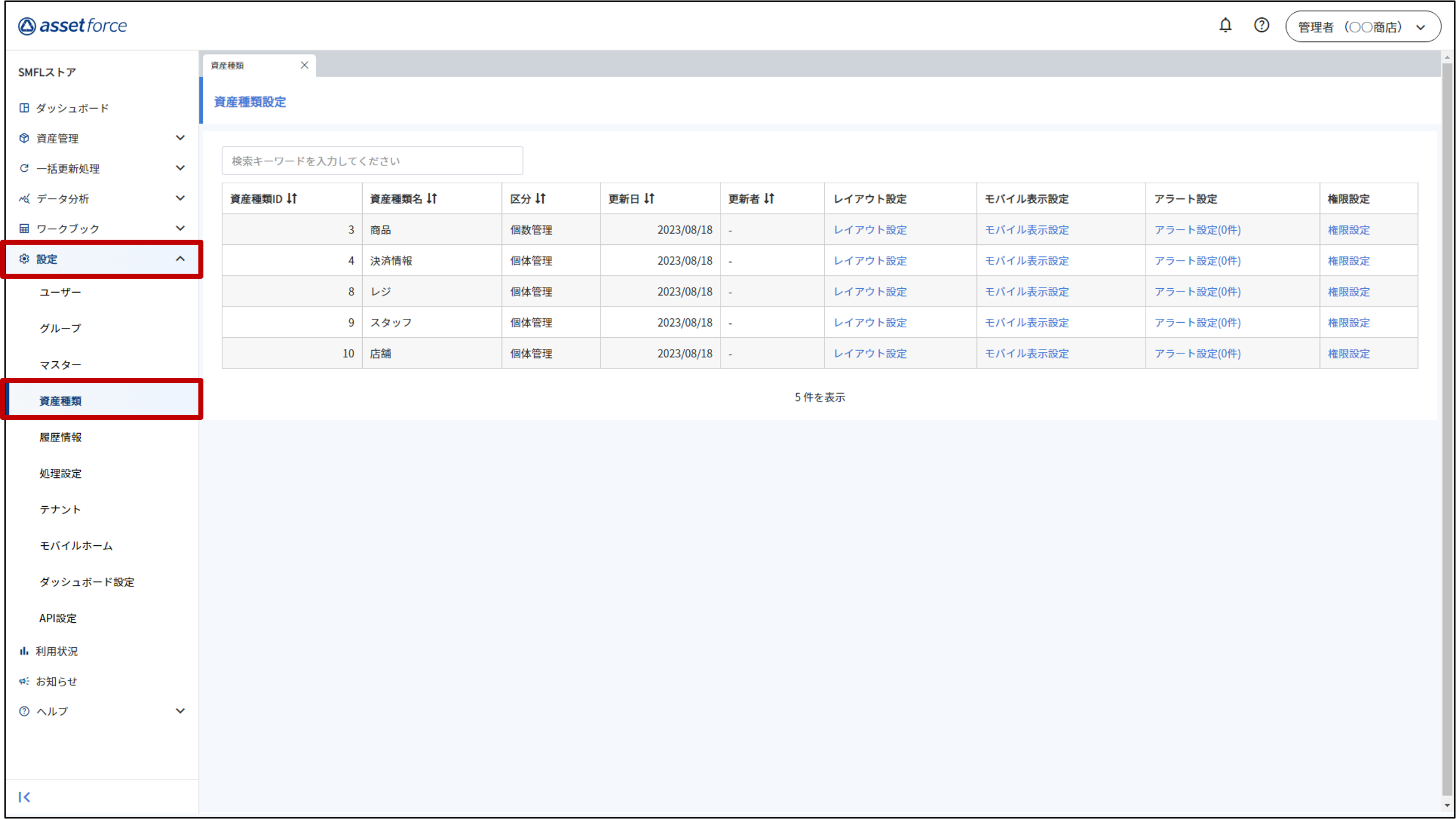Open the マスター settings menu item
Image resolution: width=1456 pixels, height=819 pixels.
[60, 365]
